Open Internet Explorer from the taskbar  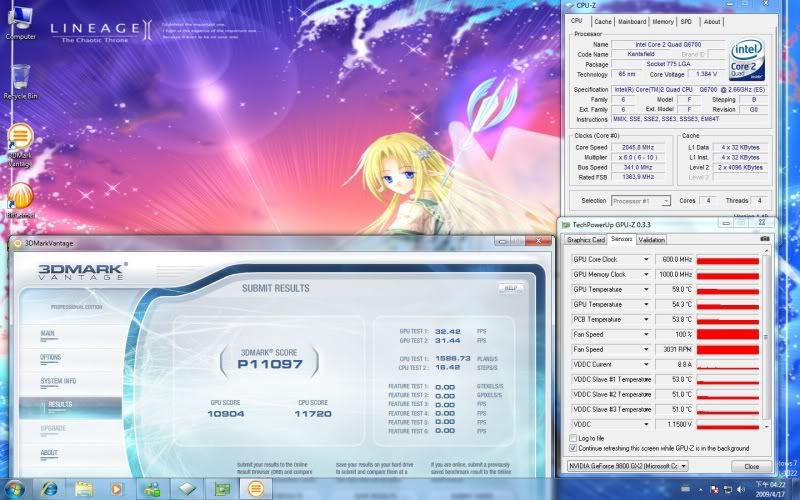(49, 488)
